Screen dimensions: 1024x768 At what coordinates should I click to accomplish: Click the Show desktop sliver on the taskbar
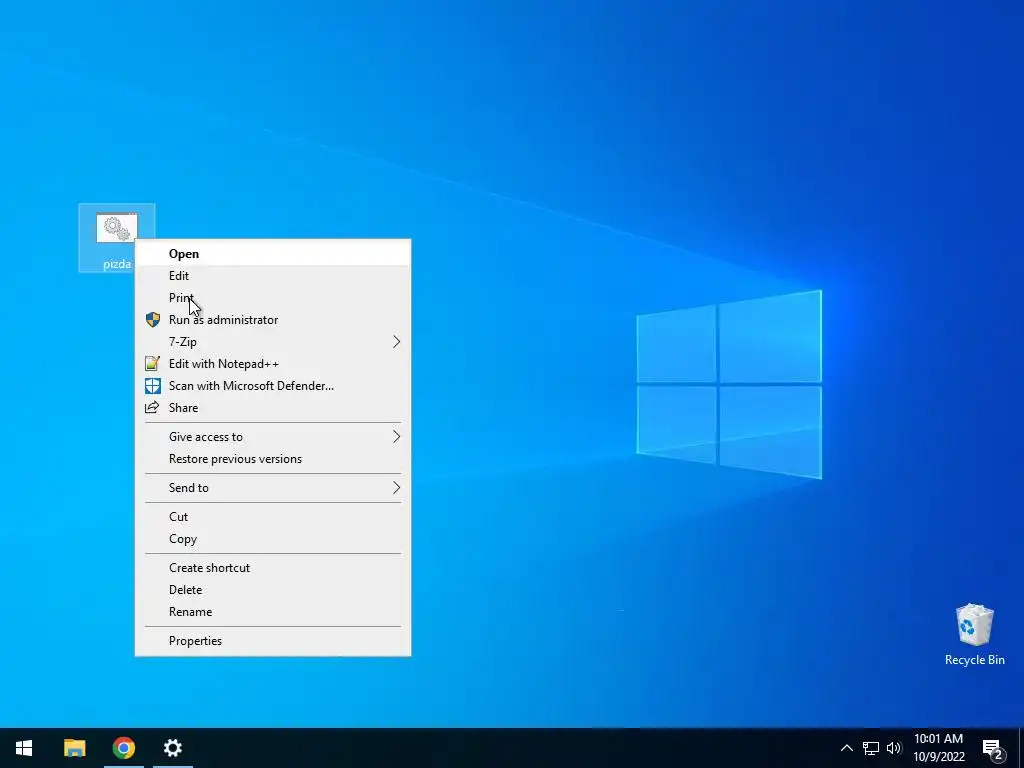pyautogui.click(x=1021, y=748)
